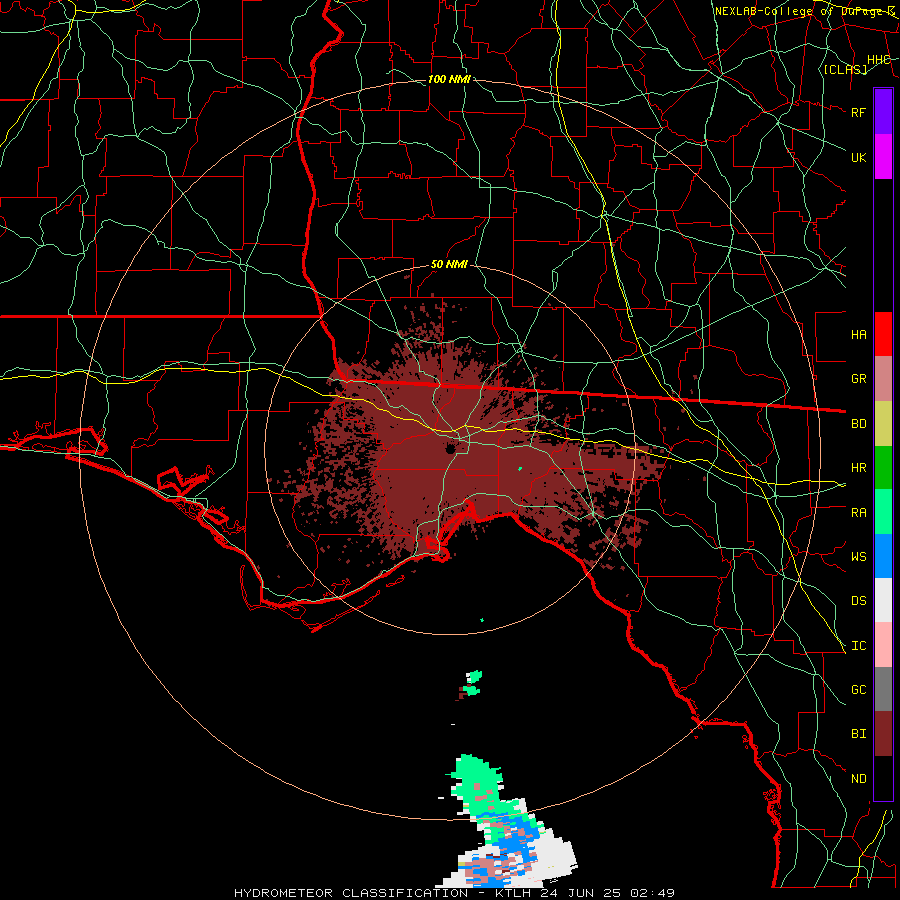Click the 100 NMI range ring label
900x900 pixels.
tap(449, 79)
